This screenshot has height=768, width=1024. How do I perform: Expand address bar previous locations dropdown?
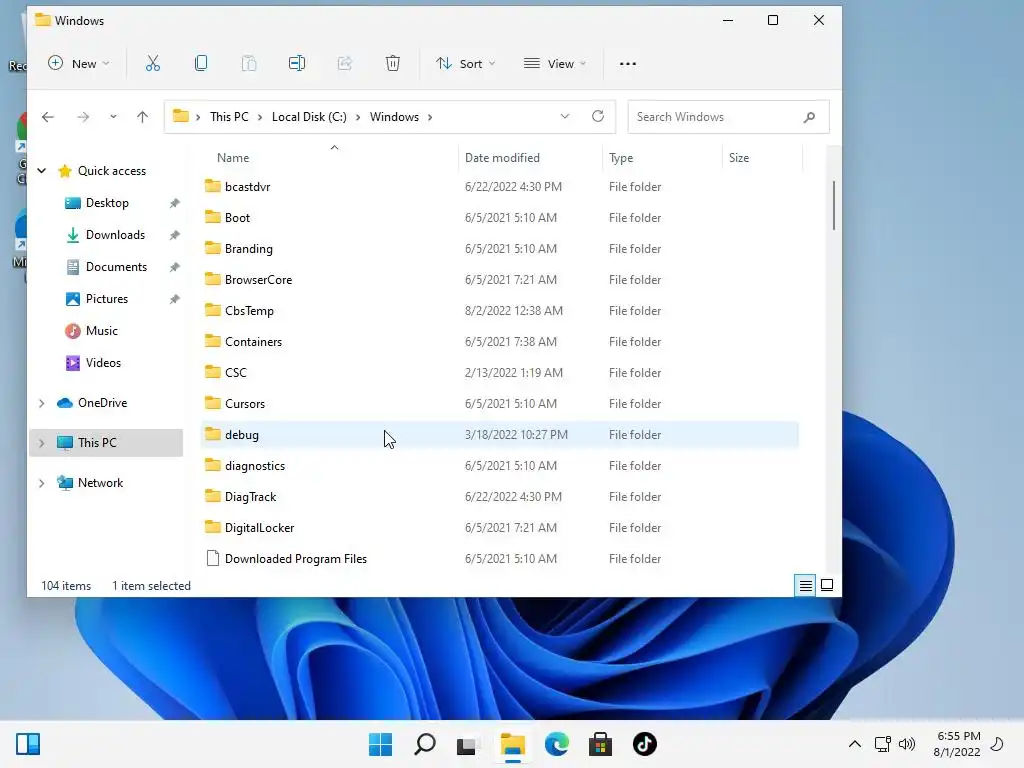click(565, 116)
